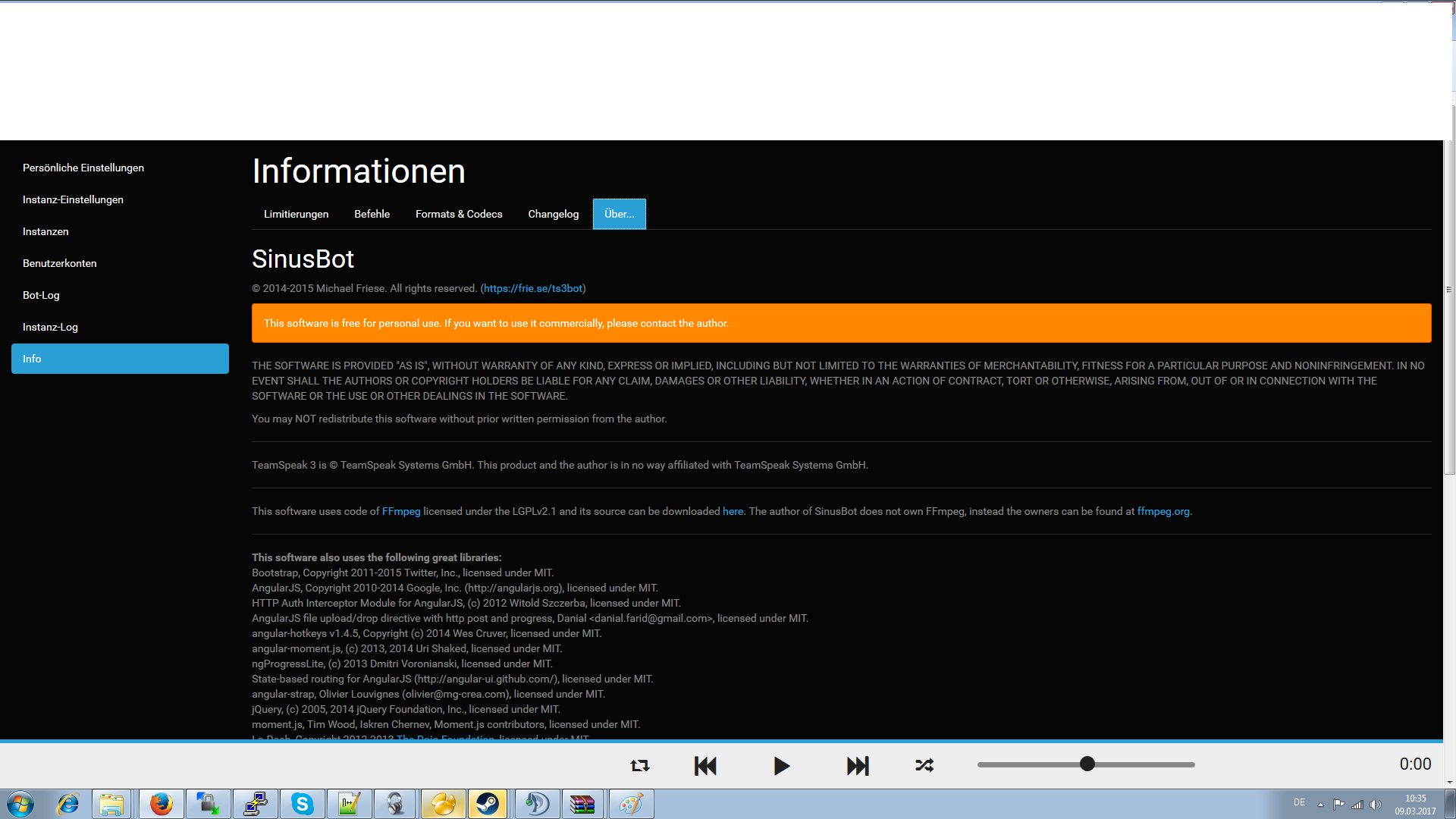This screenshot has height=819, width=1456.
Task: Select the Über... tab
Action: point(620,214)
